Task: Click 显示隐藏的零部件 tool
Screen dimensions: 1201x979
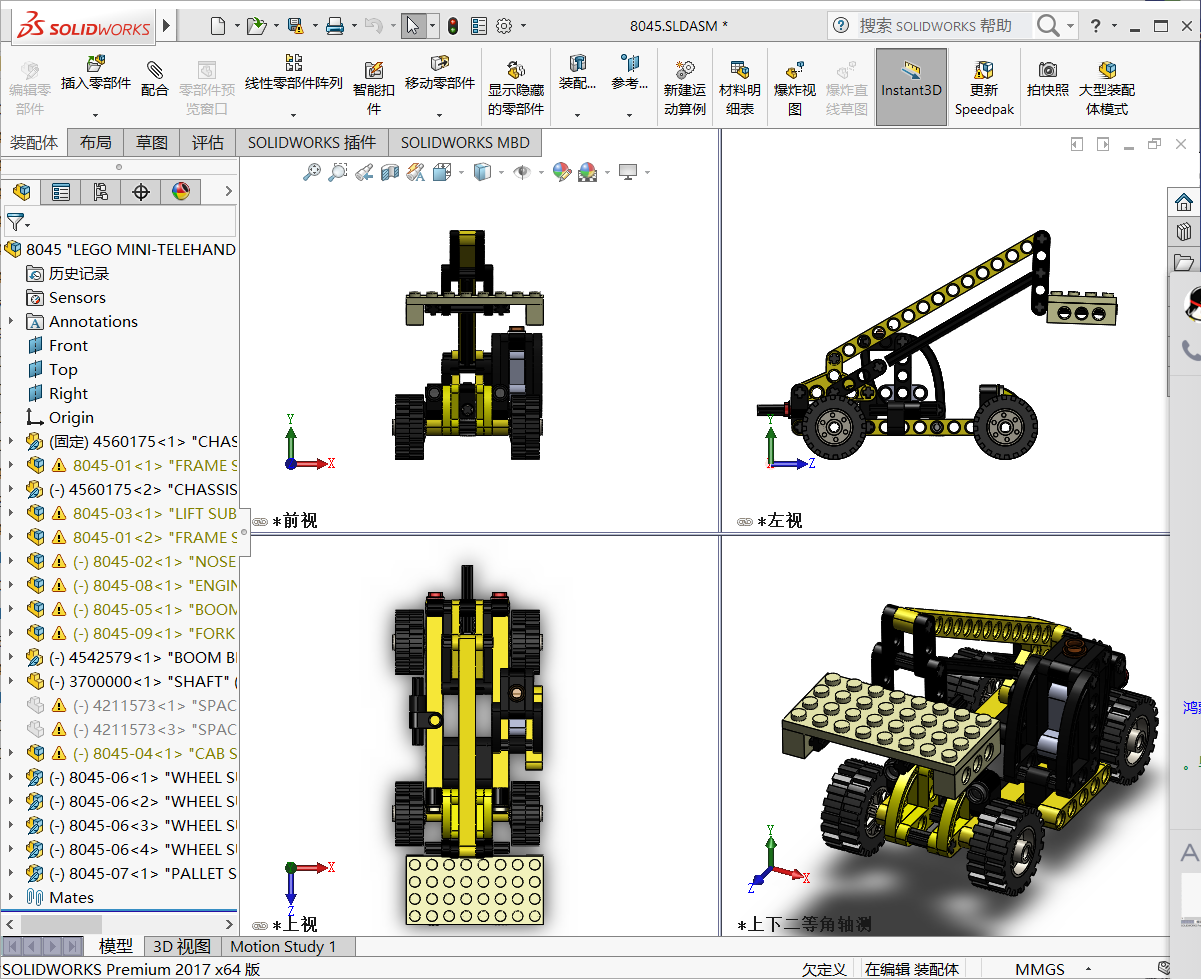Action: click(516, 88)
